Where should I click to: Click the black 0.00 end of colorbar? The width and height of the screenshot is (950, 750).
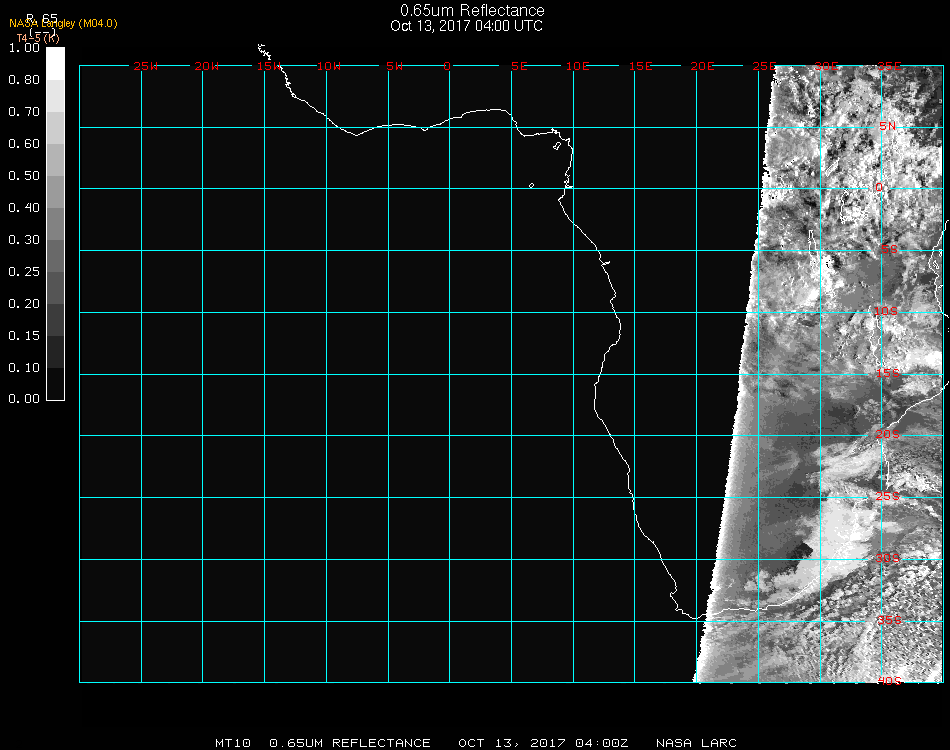coord(55,391)
